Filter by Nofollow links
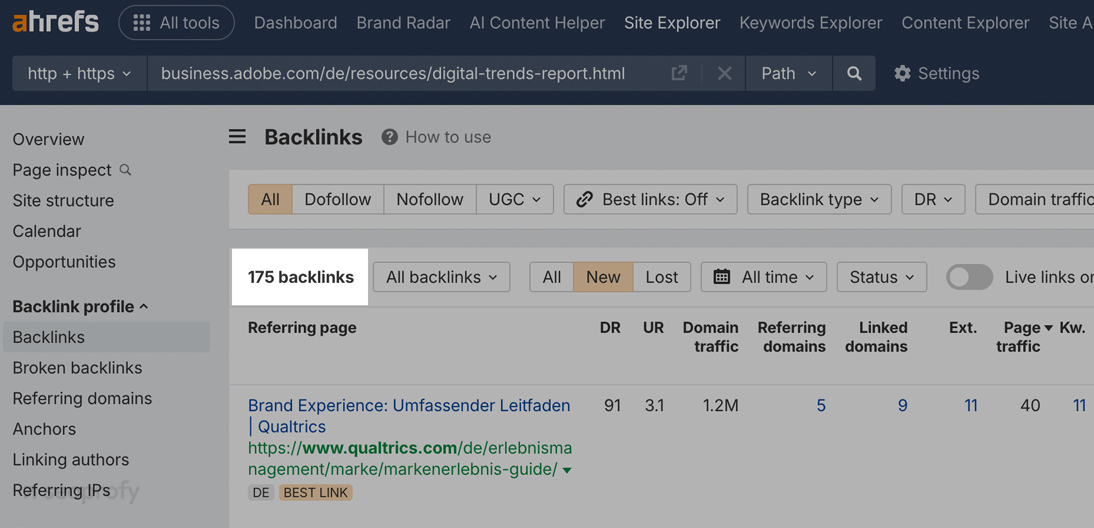 [x=430, y=199]
